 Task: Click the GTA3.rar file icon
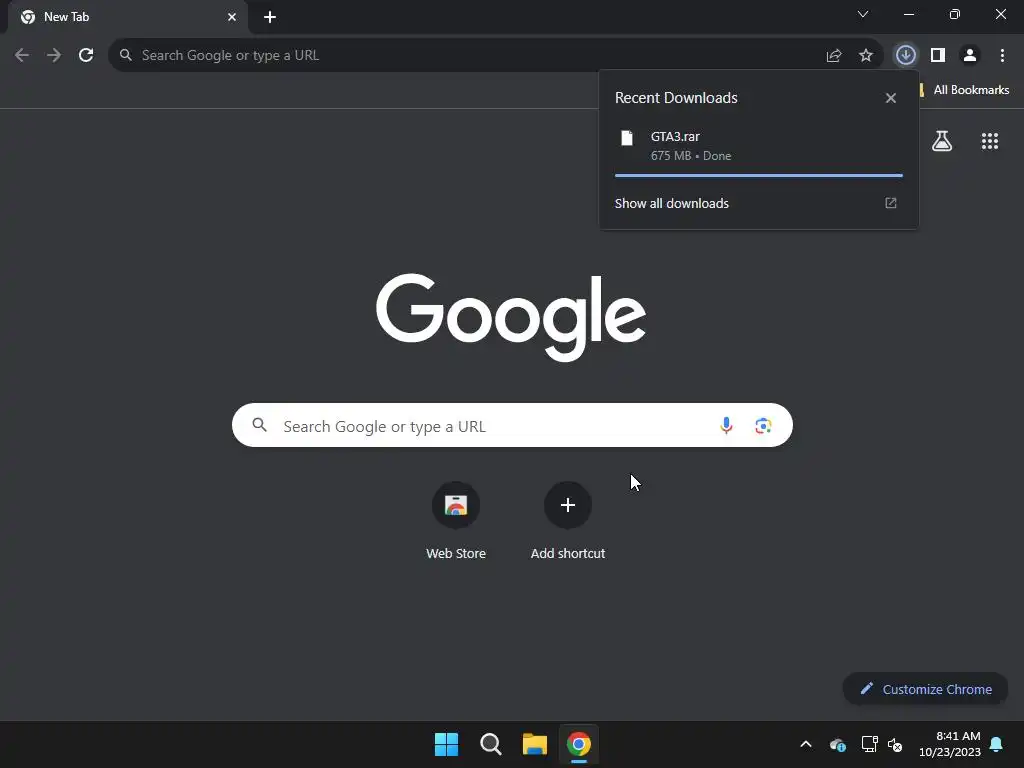(627, 138)
